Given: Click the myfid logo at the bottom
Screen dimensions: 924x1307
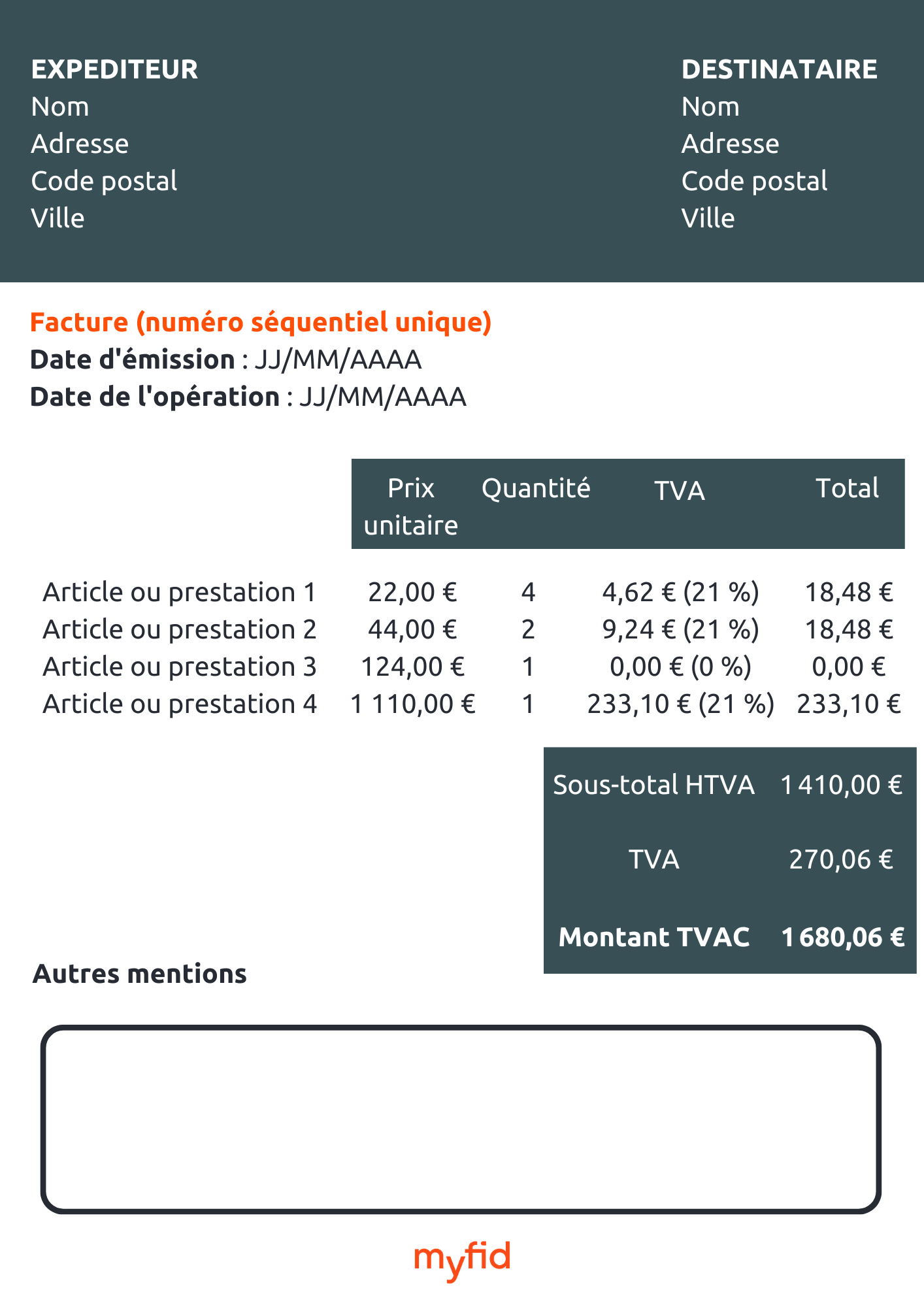Looking at the screenshot, I should 462,1259.
